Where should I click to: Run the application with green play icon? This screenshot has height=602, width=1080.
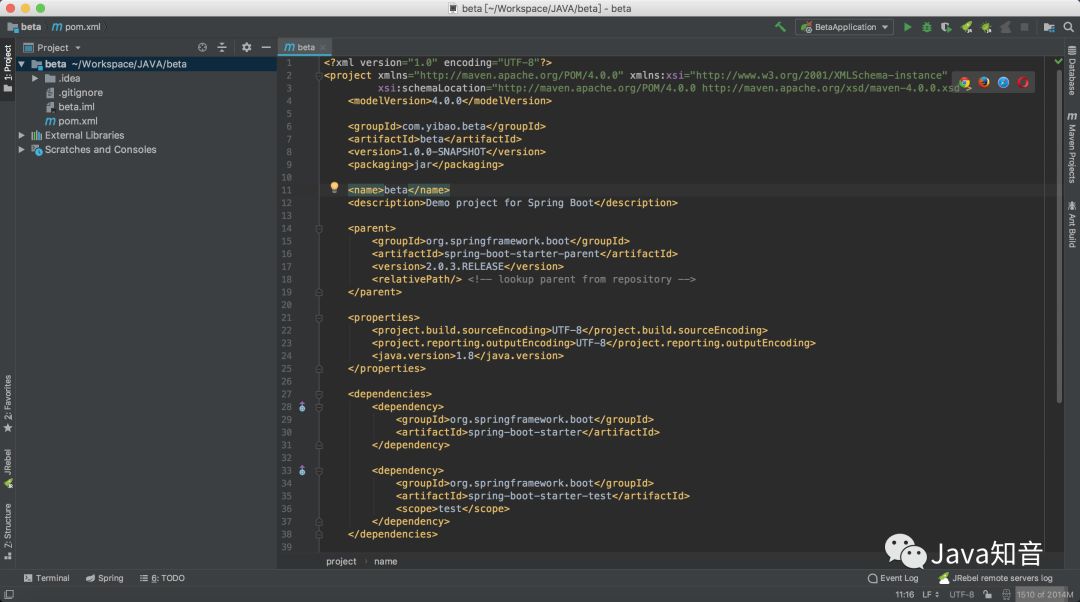click(907, 27)
